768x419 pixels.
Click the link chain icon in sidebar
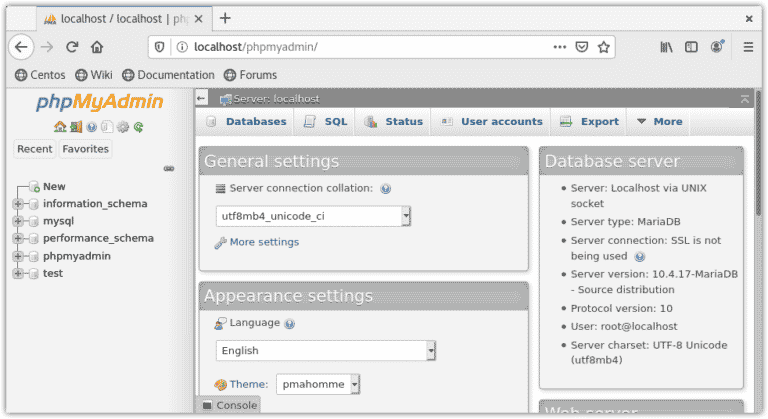click(x=169, y=168)
